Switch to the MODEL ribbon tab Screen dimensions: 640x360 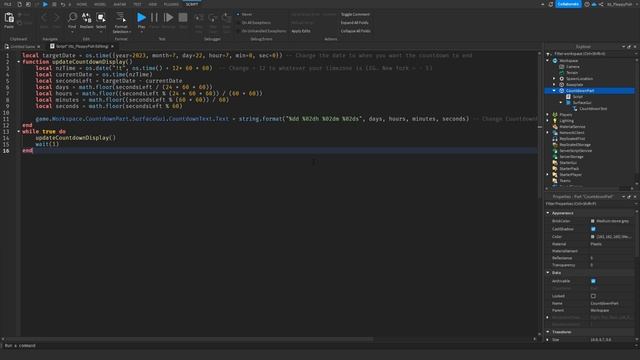click(100, 4)
